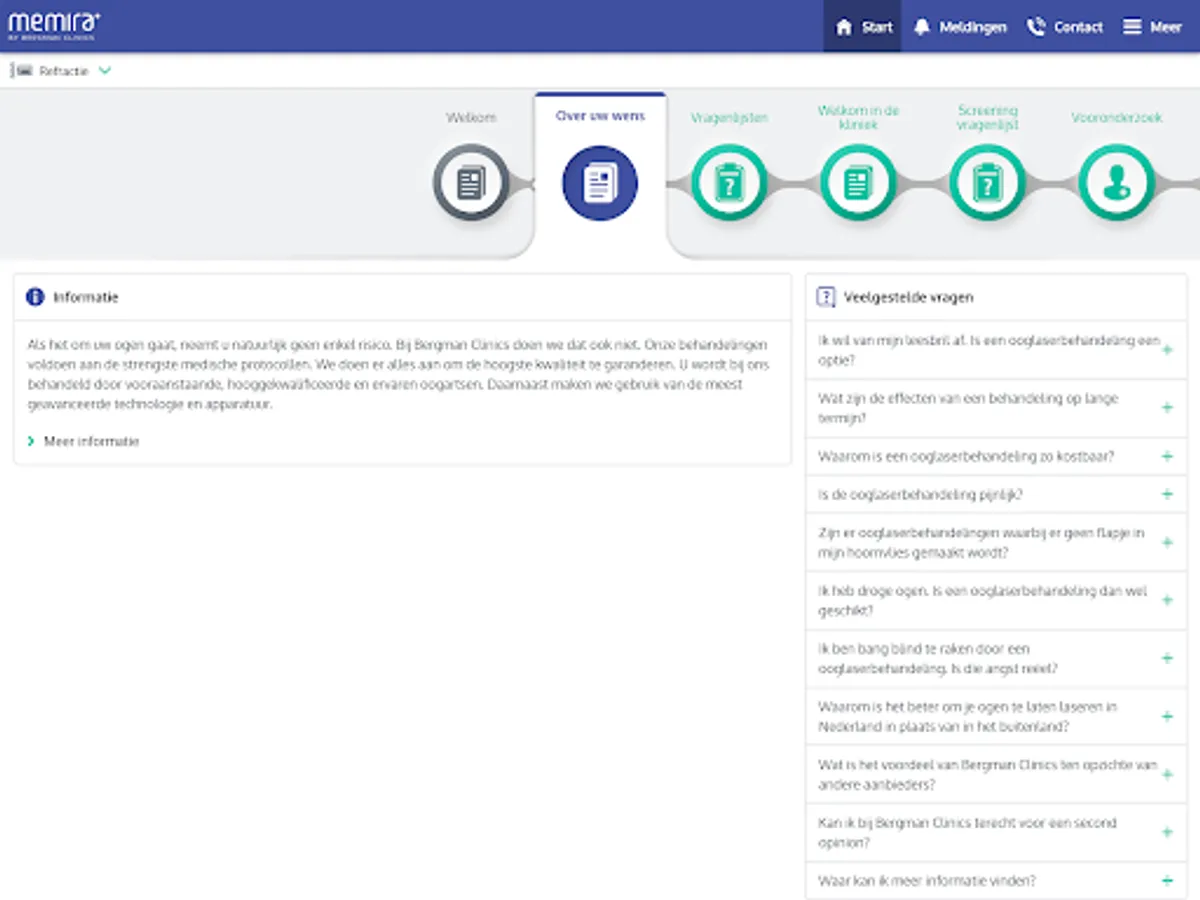Click the phone icon for Contact
The height and width of the screenshot is (900, 1200).
tap(1036, 27)
